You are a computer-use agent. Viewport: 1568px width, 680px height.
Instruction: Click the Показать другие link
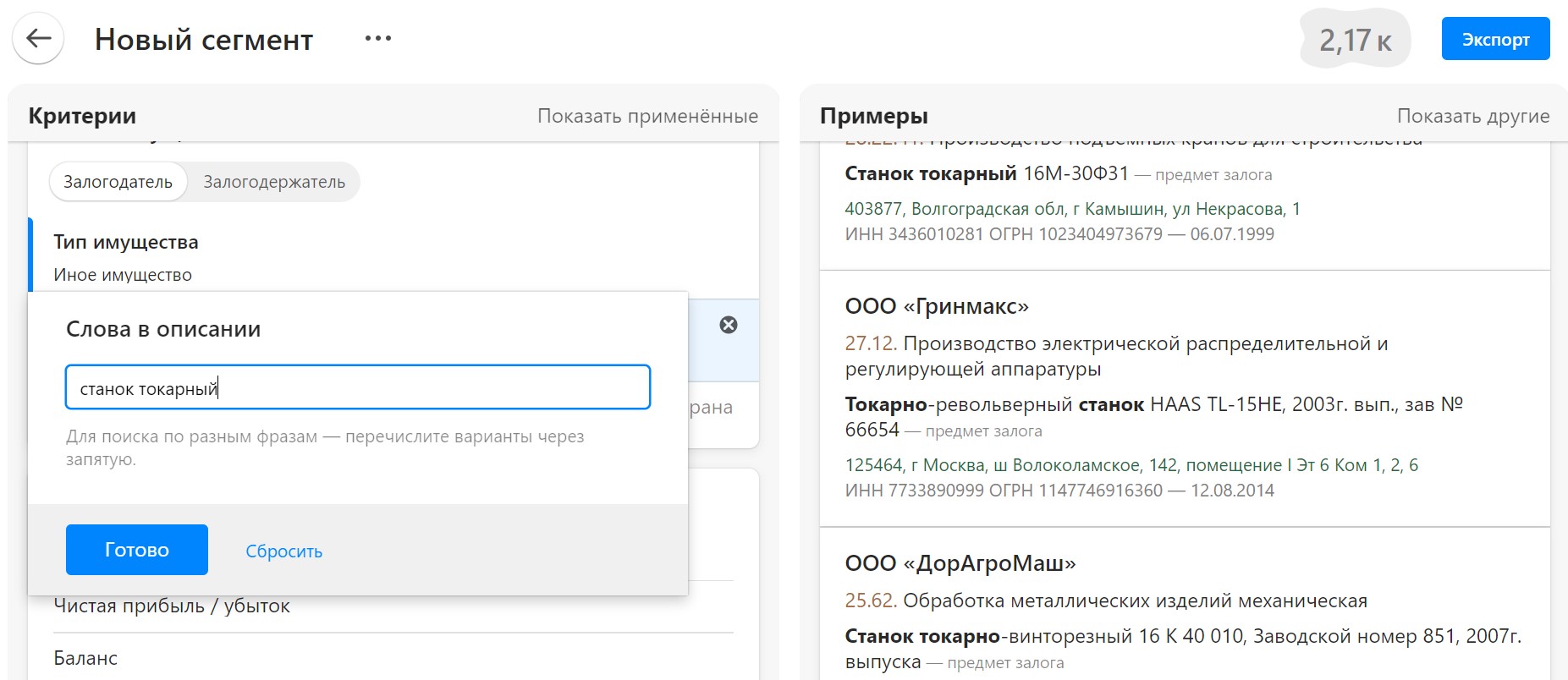(1472, 116)
